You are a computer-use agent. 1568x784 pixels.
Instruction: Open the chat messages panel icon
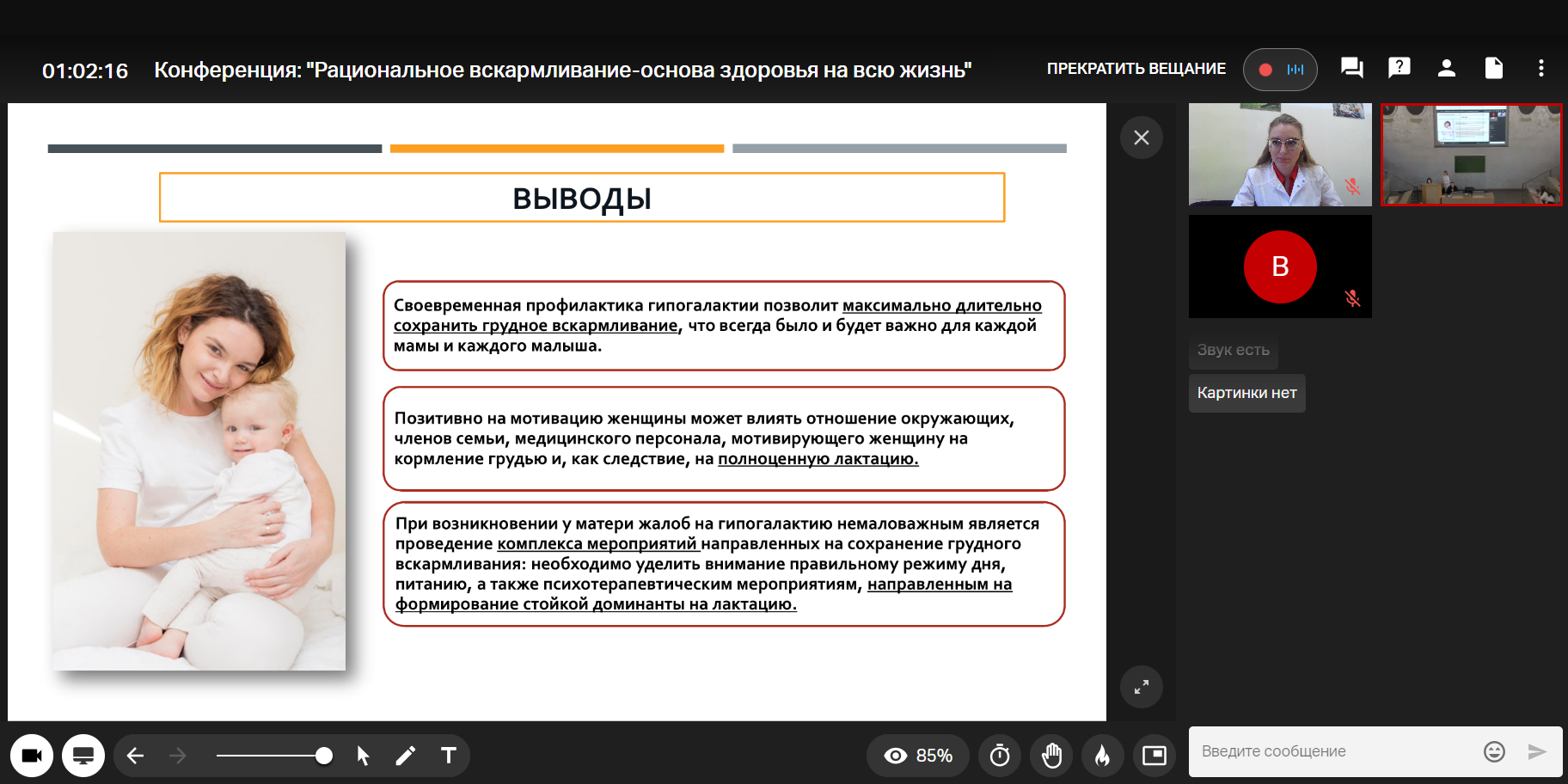click(x=1351, y=69)
